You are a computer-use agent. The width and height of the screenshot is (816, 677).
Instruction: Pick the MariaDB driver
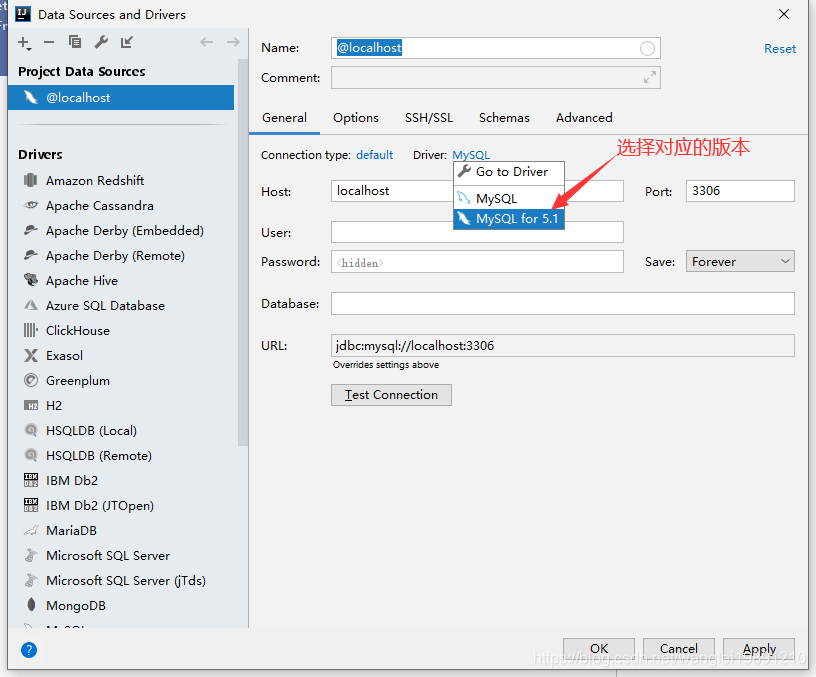pos(71,530)
